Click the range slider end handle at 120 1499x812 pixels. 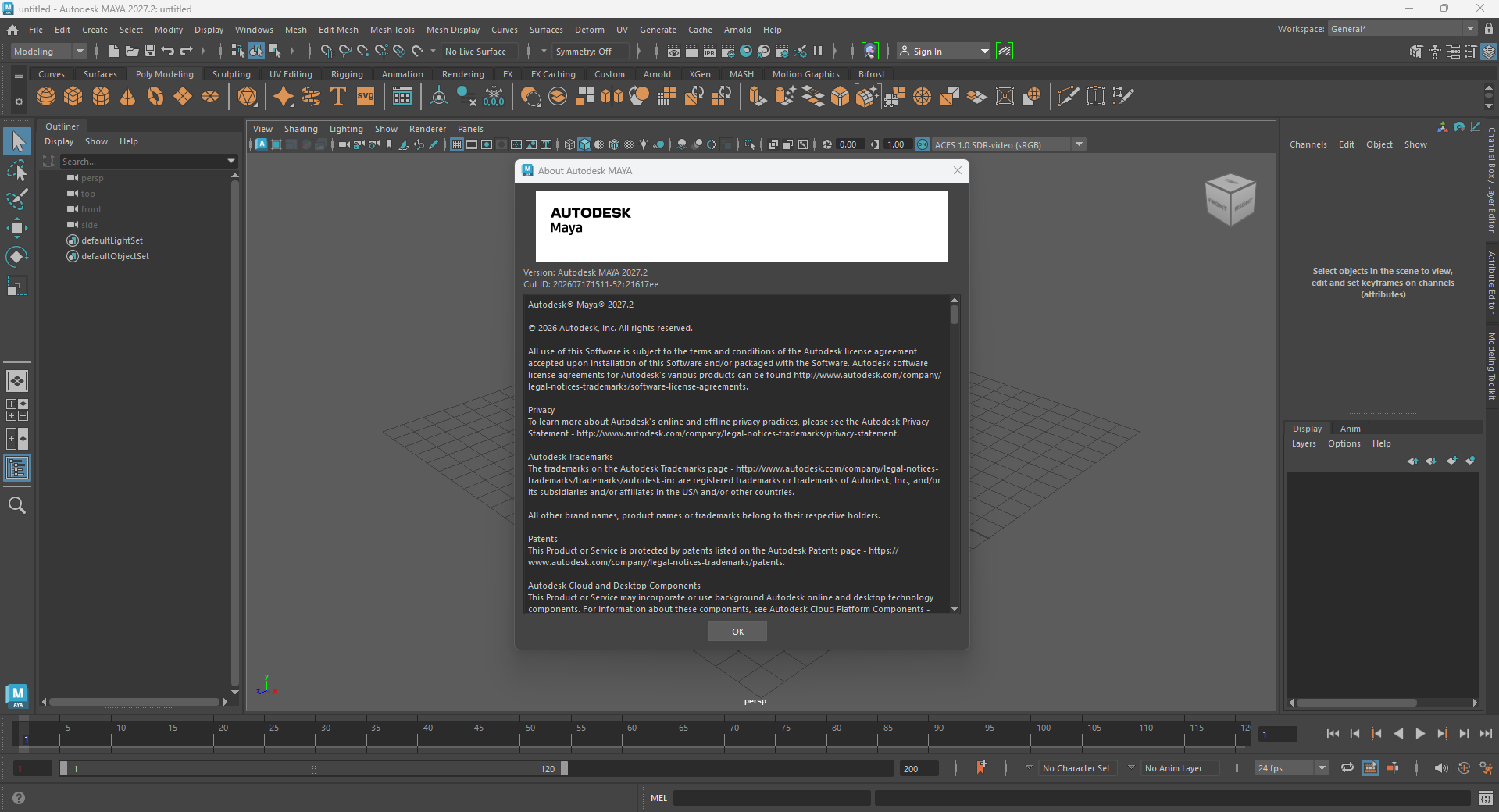coord(564,768)
